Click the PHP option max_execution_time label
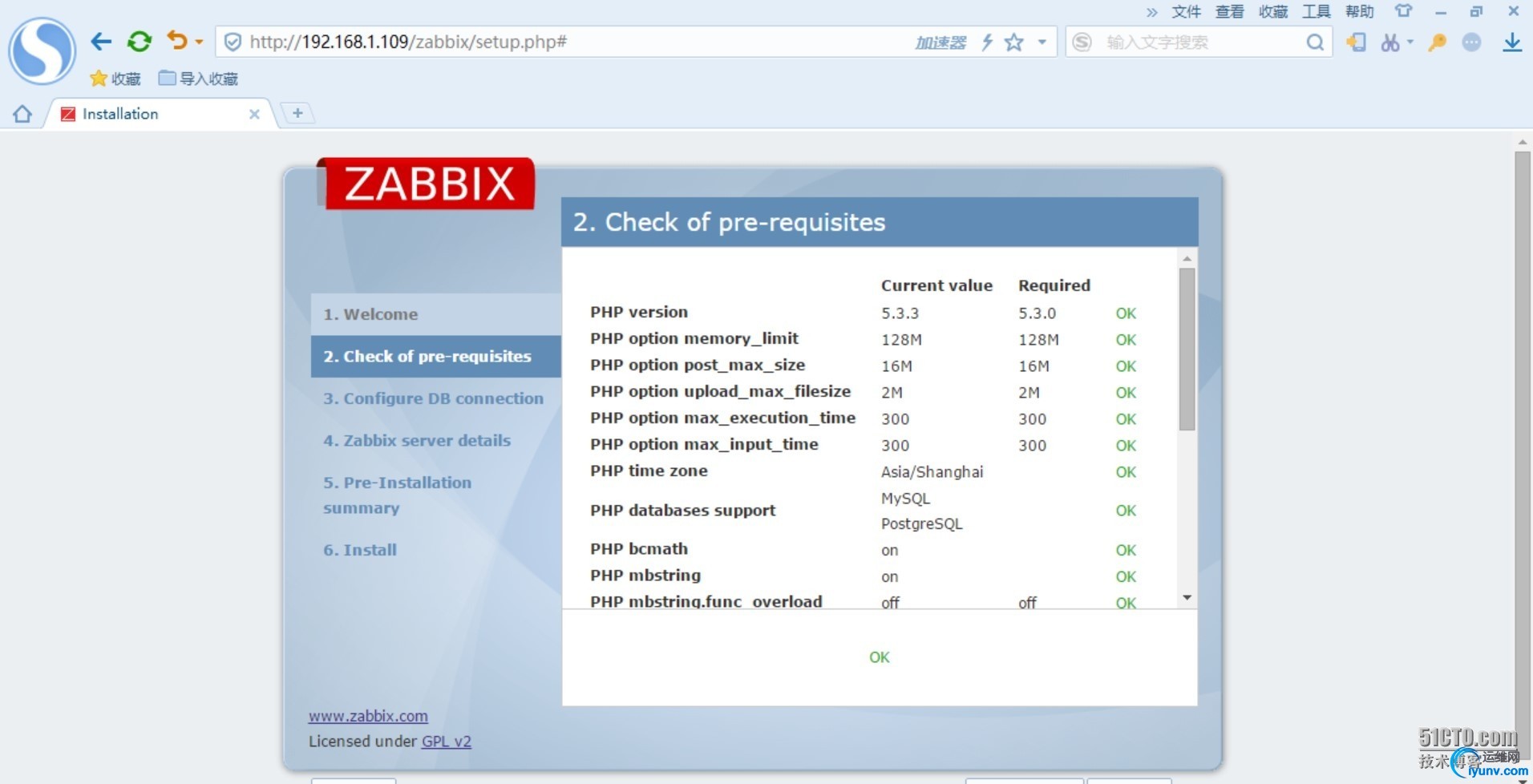1533x784 pixels. [723, 418]
